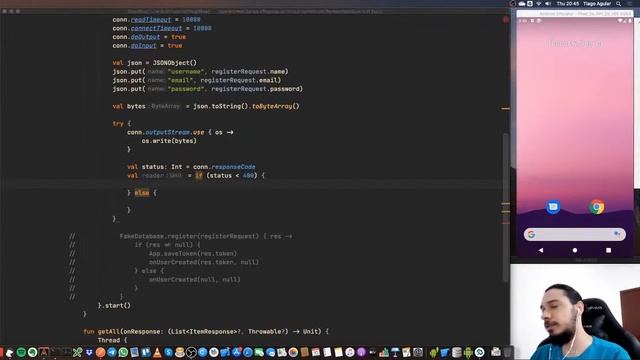Image resolution: width=640 pixels, height=360 pixels.
Task: Tap the Android back navigation button
Action: 541,250
